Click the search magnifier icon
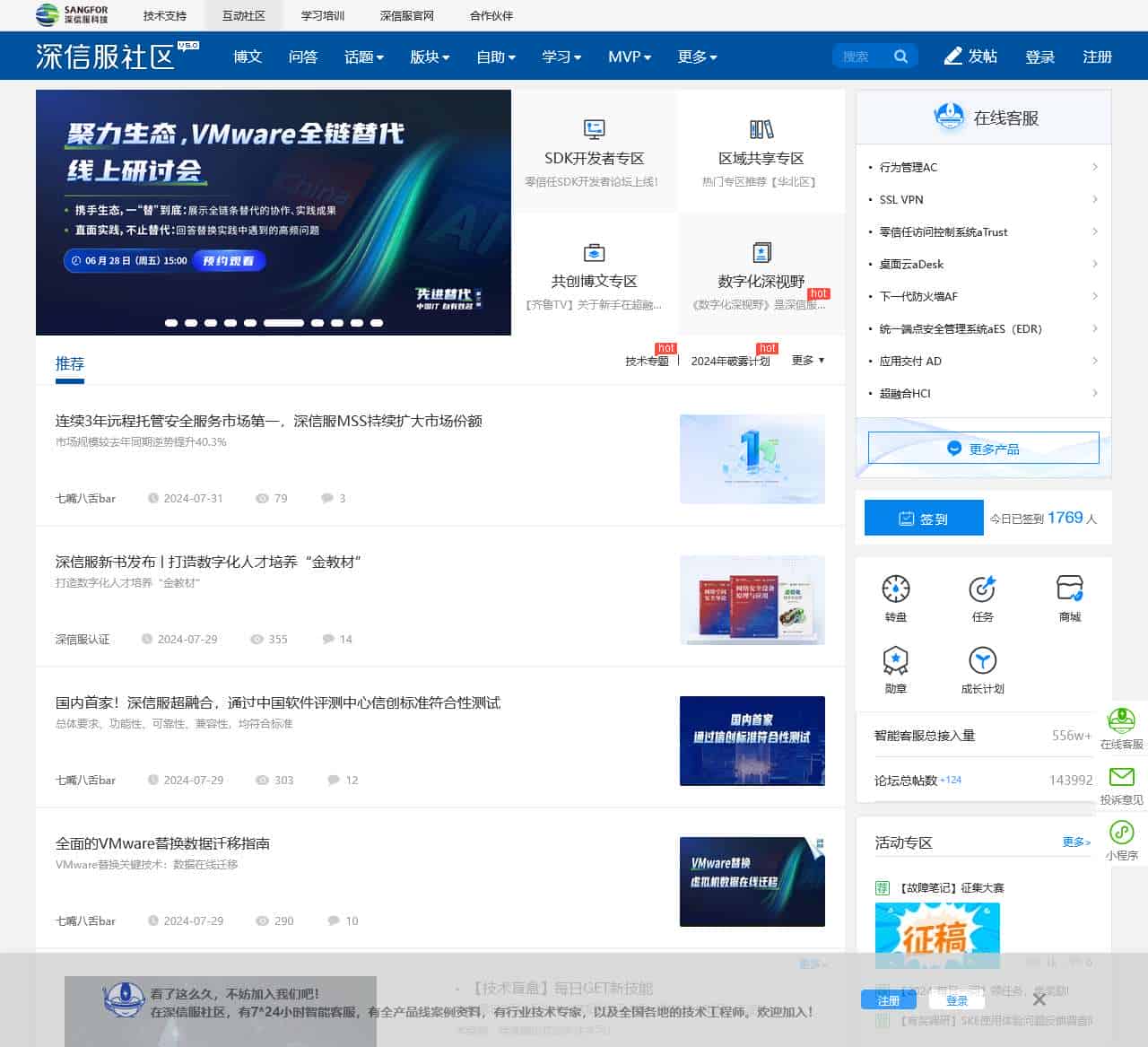Image resolution: width=1148 pixels, height=1047 pixels. 901,56
